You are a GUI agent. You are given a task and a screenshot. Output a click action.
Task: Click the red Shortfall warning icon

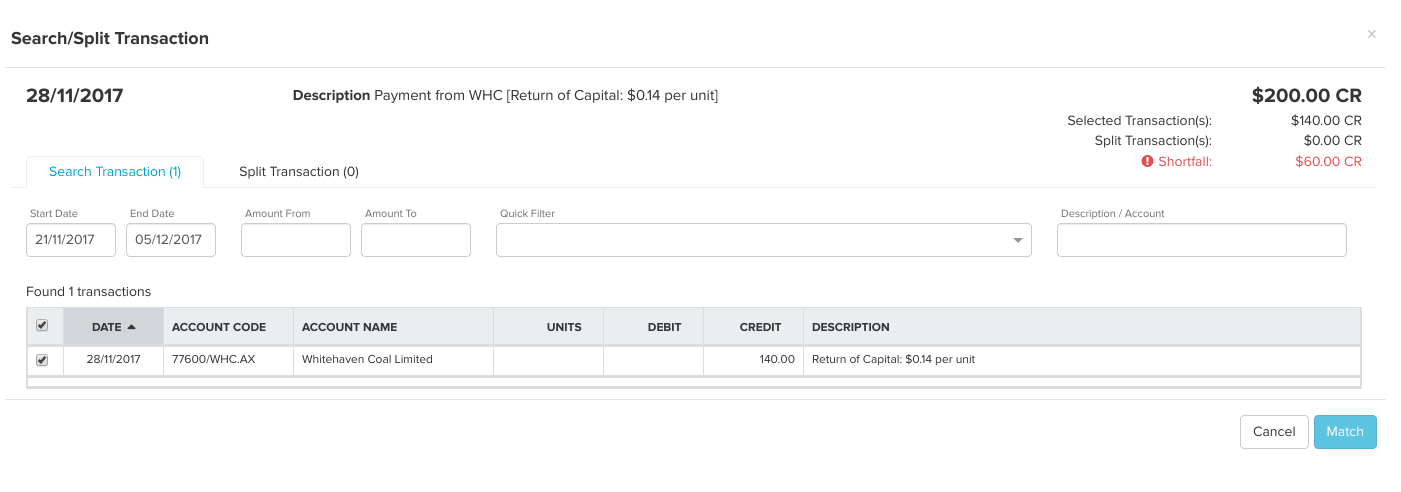pos(1147,162)
